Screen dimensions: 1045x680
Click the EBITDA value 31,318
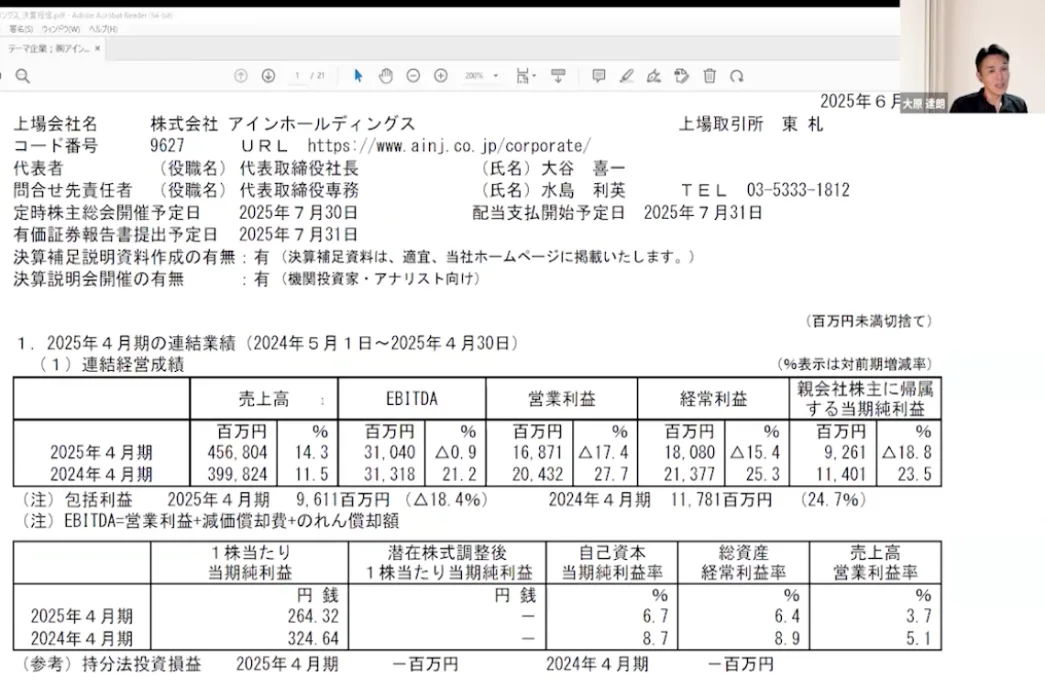[x=390, y=474]
